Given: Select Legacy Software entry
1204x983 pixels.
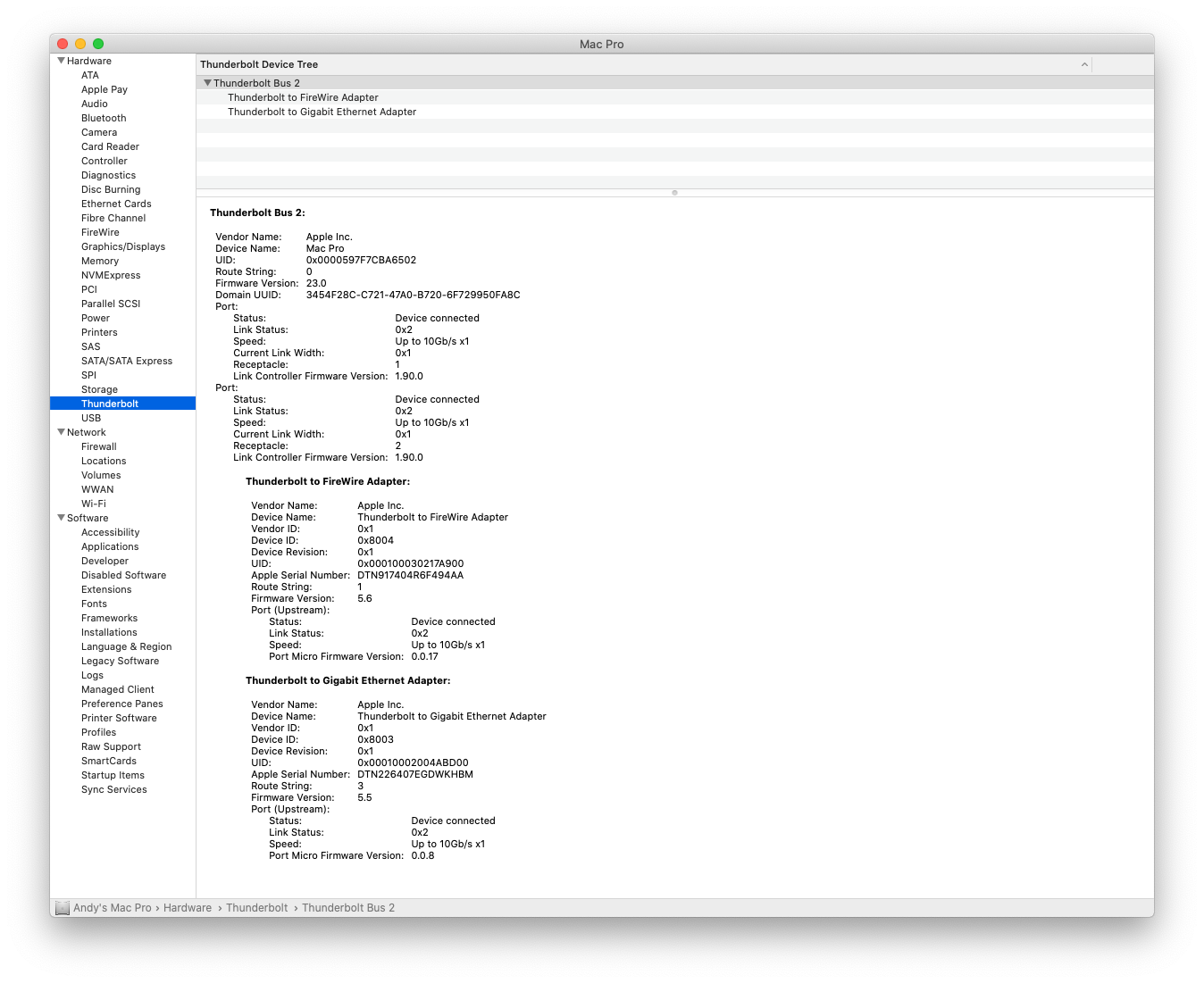Looking at the screenshot, I should pos(120,661).
